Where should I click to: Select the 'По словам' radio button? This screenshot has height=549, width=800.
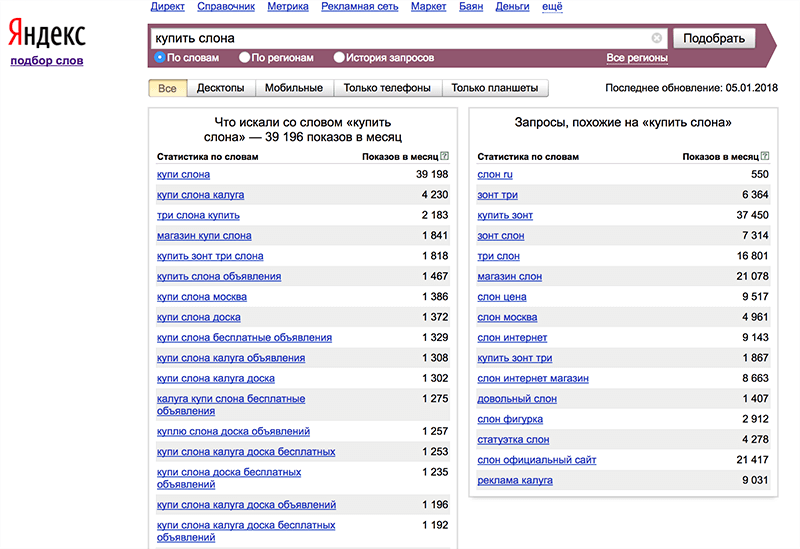(x=160, y=58)
